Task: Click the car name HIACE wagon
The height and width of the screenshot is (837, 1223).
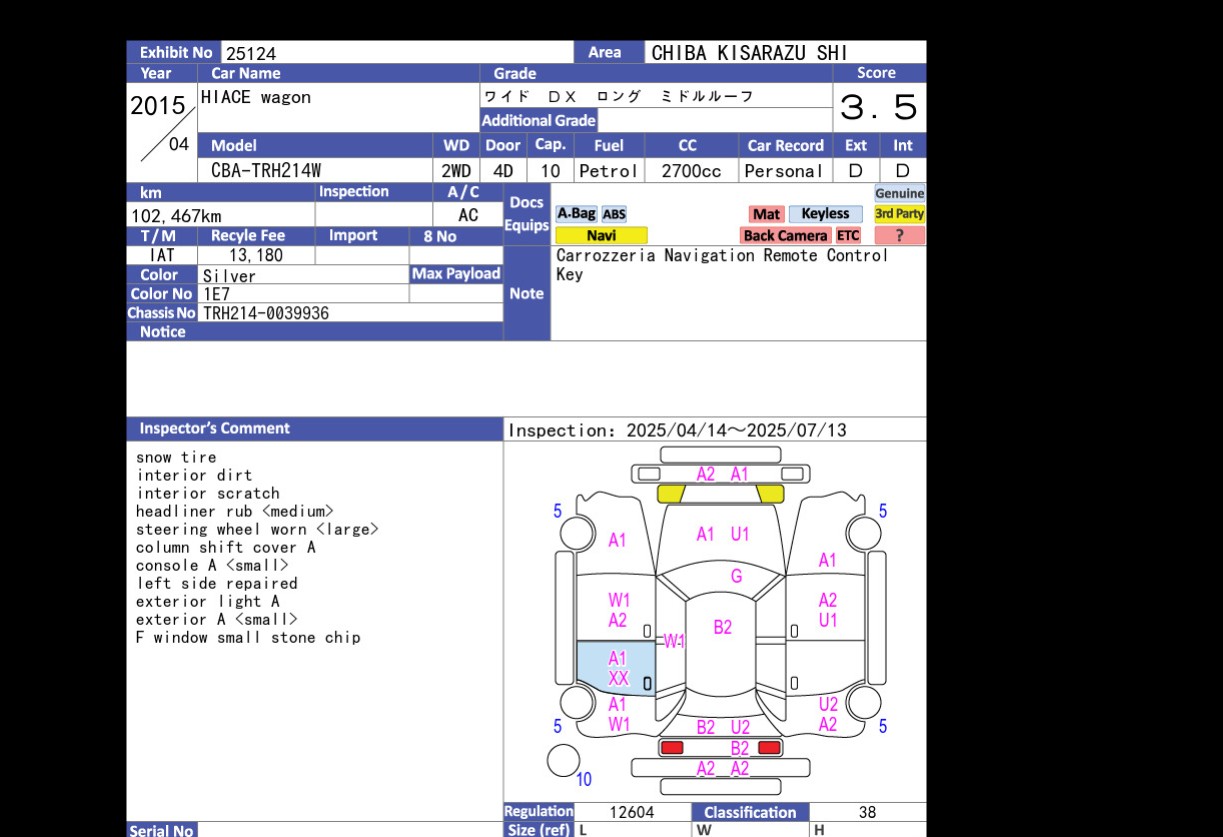Action: 256,97
